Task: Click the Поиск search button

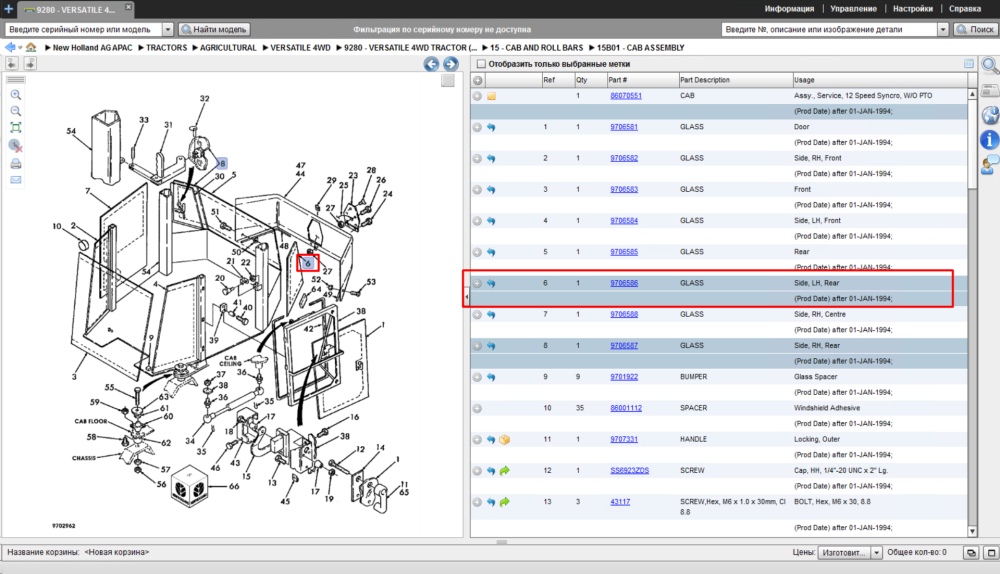Action: click(x=975, y=29)
